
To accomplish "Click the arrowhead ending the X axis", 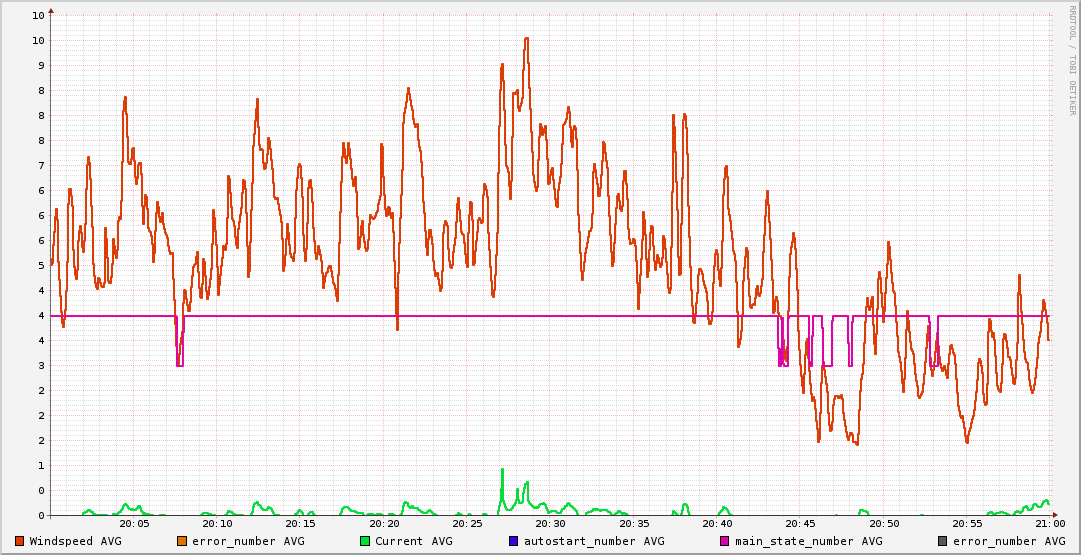I will point(1054,515).
